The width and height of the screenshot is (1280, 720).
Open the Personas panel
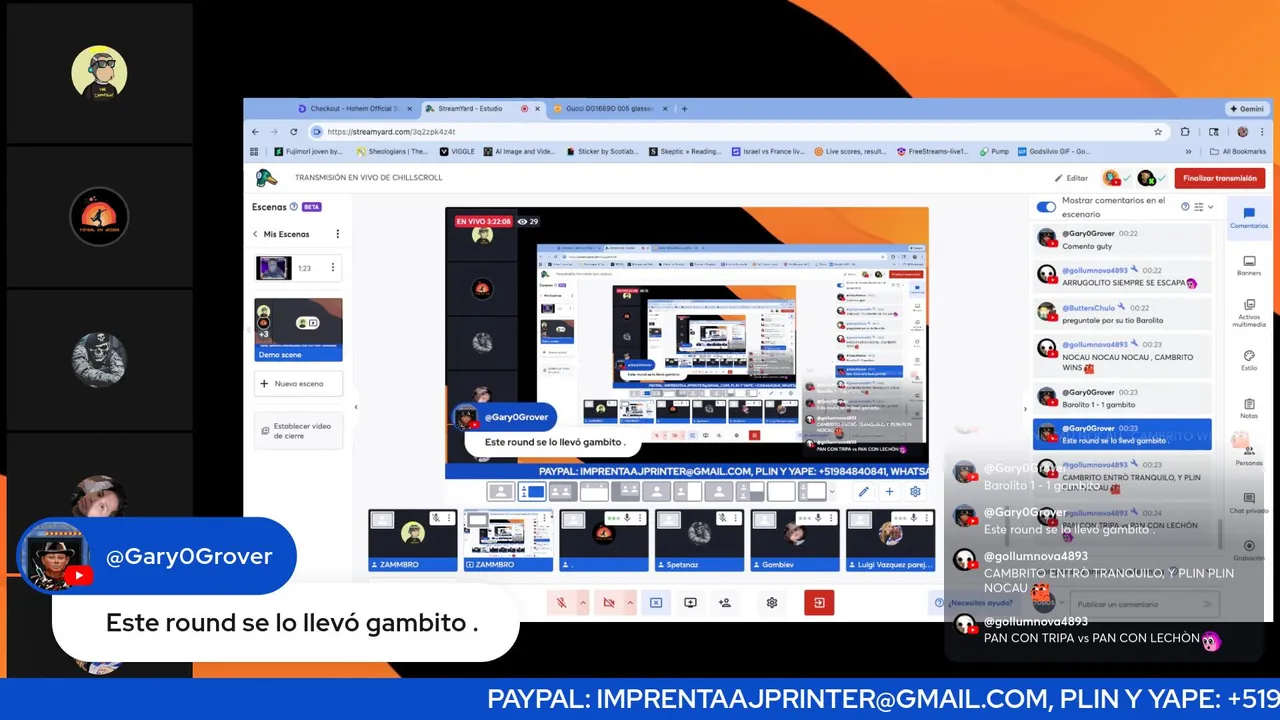1249,455
